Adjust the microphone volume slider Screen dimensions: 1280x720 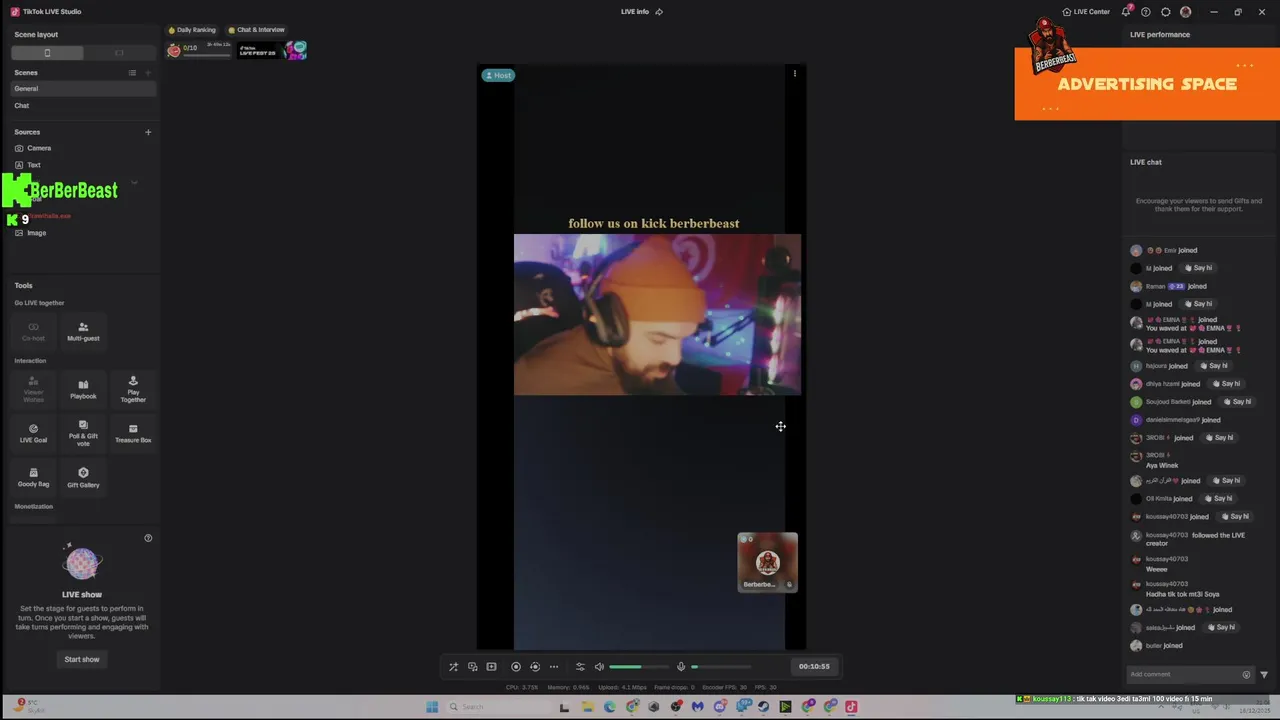click(x=721, y=667)
